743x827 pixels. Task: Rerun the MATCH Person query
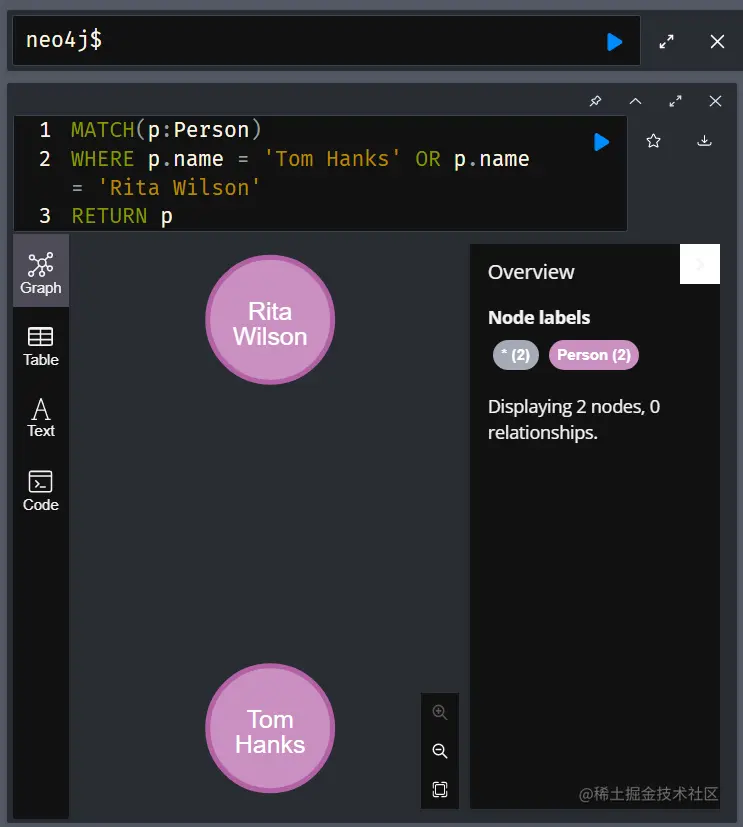(x=601, y=142)
